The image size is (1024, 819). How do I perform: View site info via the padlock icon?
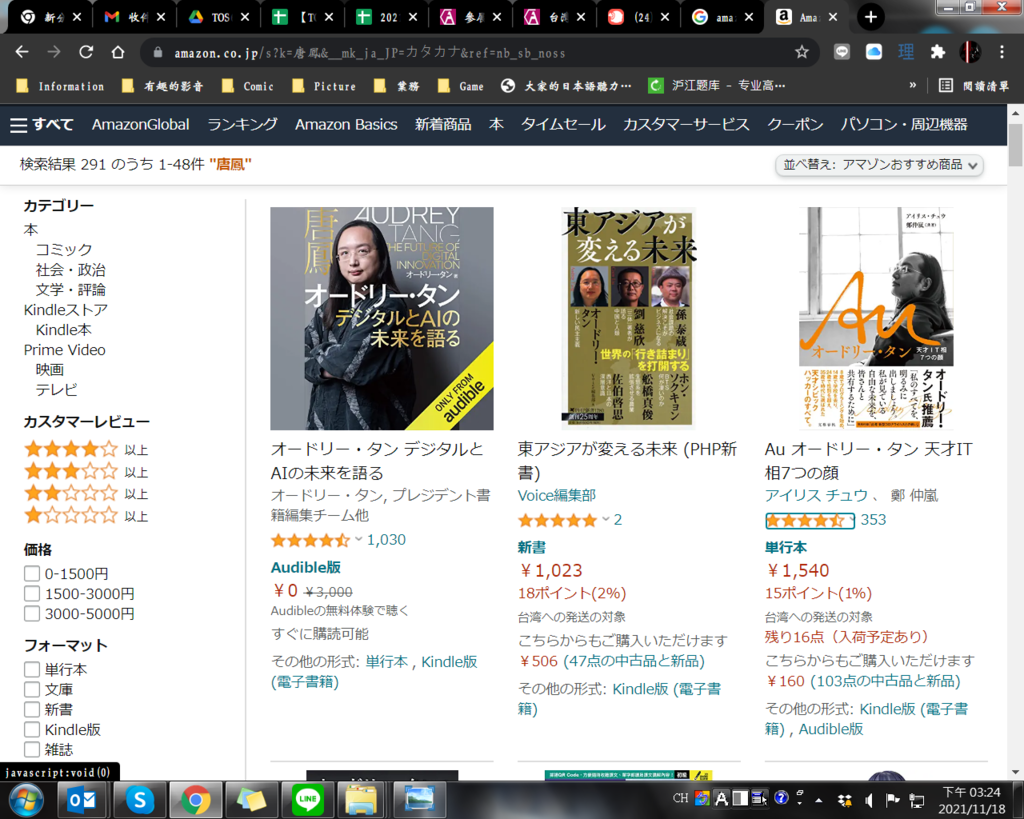pyautogui.click(x=157, y=53)
